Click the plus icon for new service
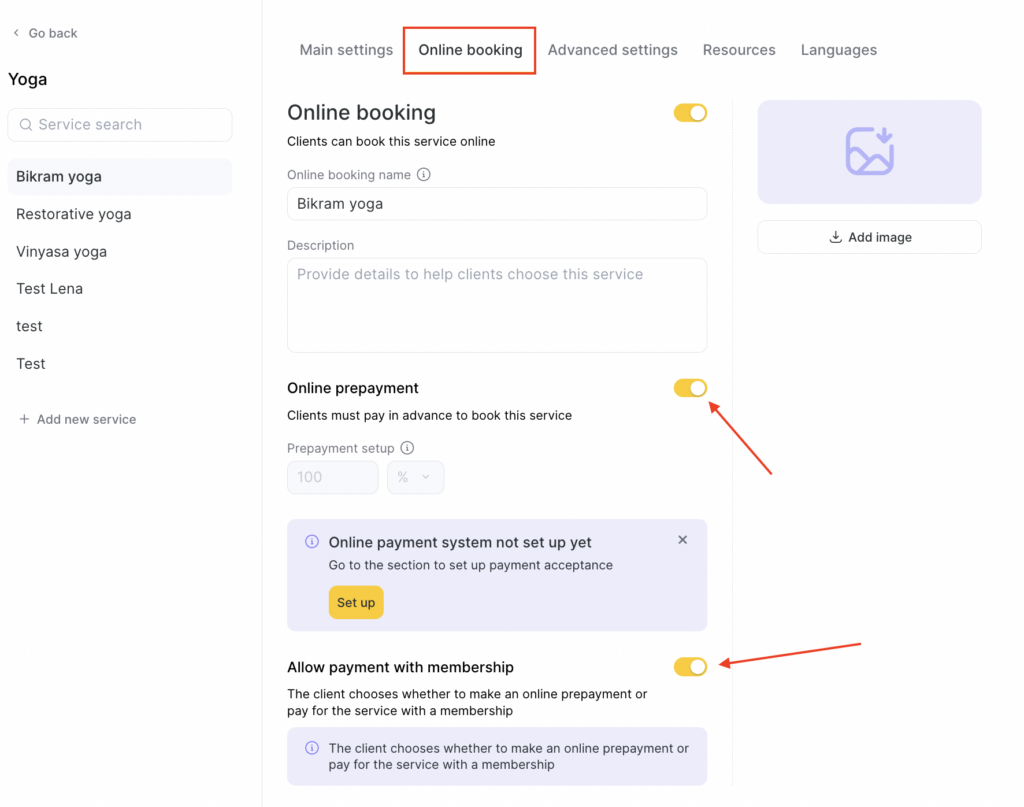Image resolution: width=1024 pixels, height=807 pixels. [x=24, y=419]
